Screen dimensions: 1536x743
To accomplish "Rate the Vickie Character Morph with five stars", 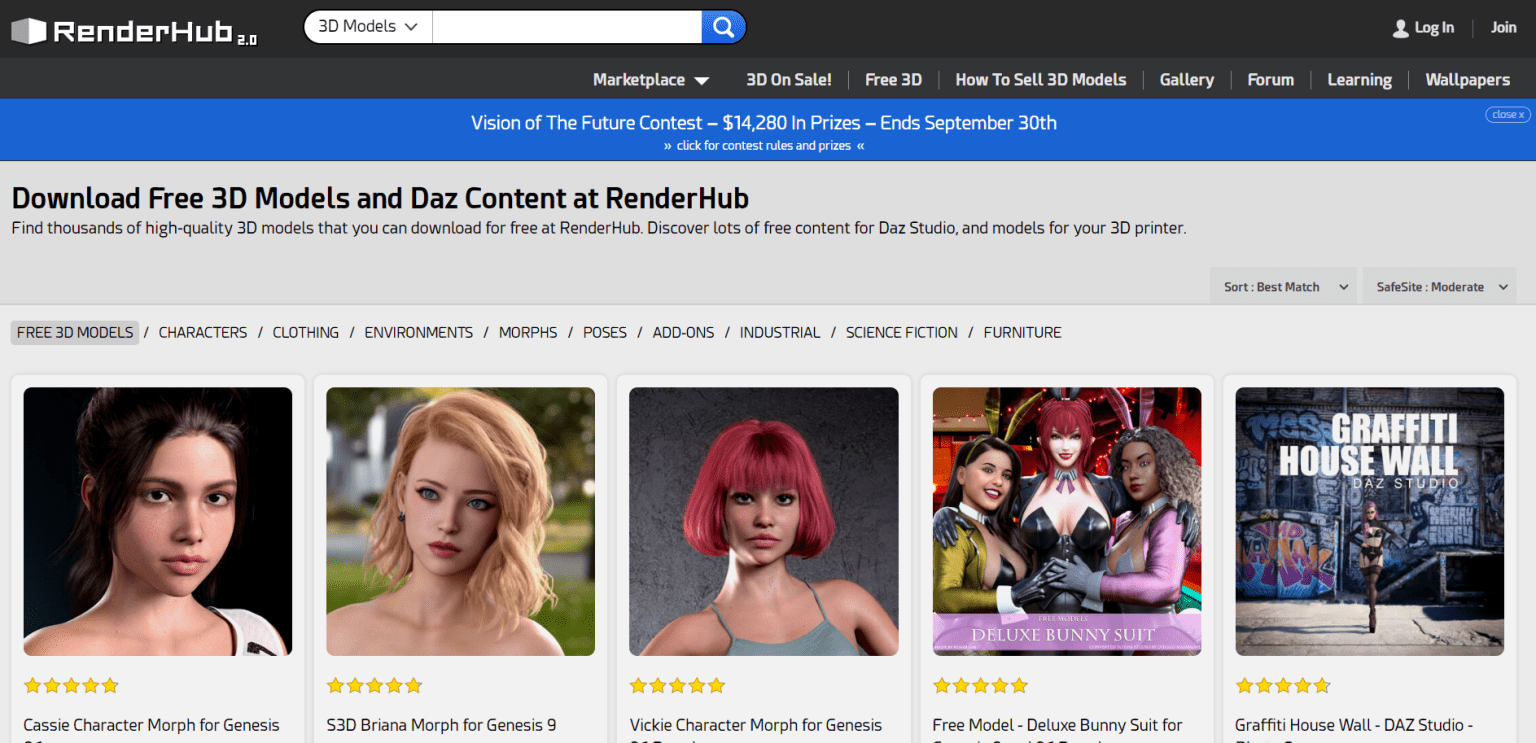I will click(716, 685).
